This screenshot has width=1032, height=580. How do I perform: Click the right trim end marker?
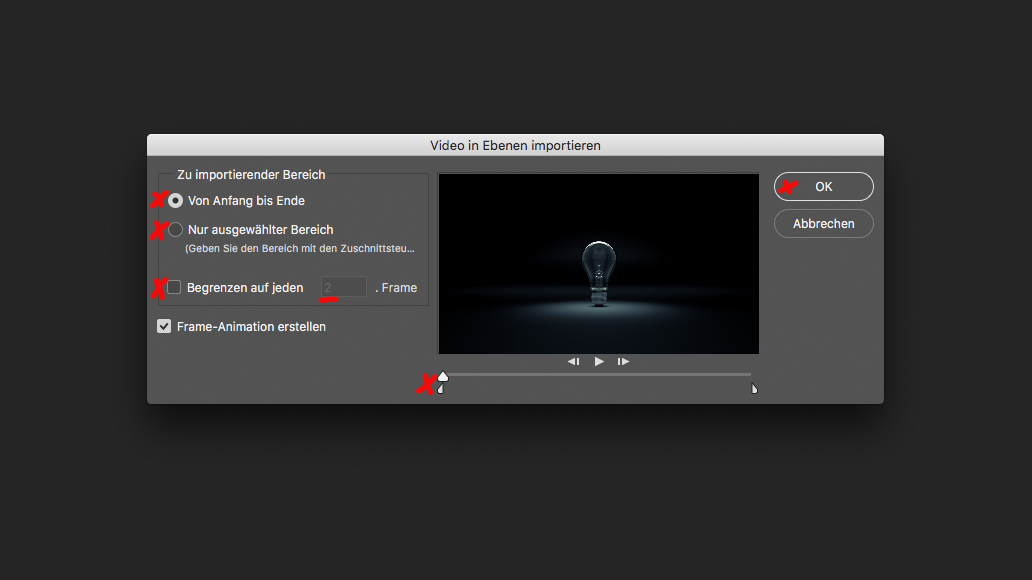coord(754,389)
